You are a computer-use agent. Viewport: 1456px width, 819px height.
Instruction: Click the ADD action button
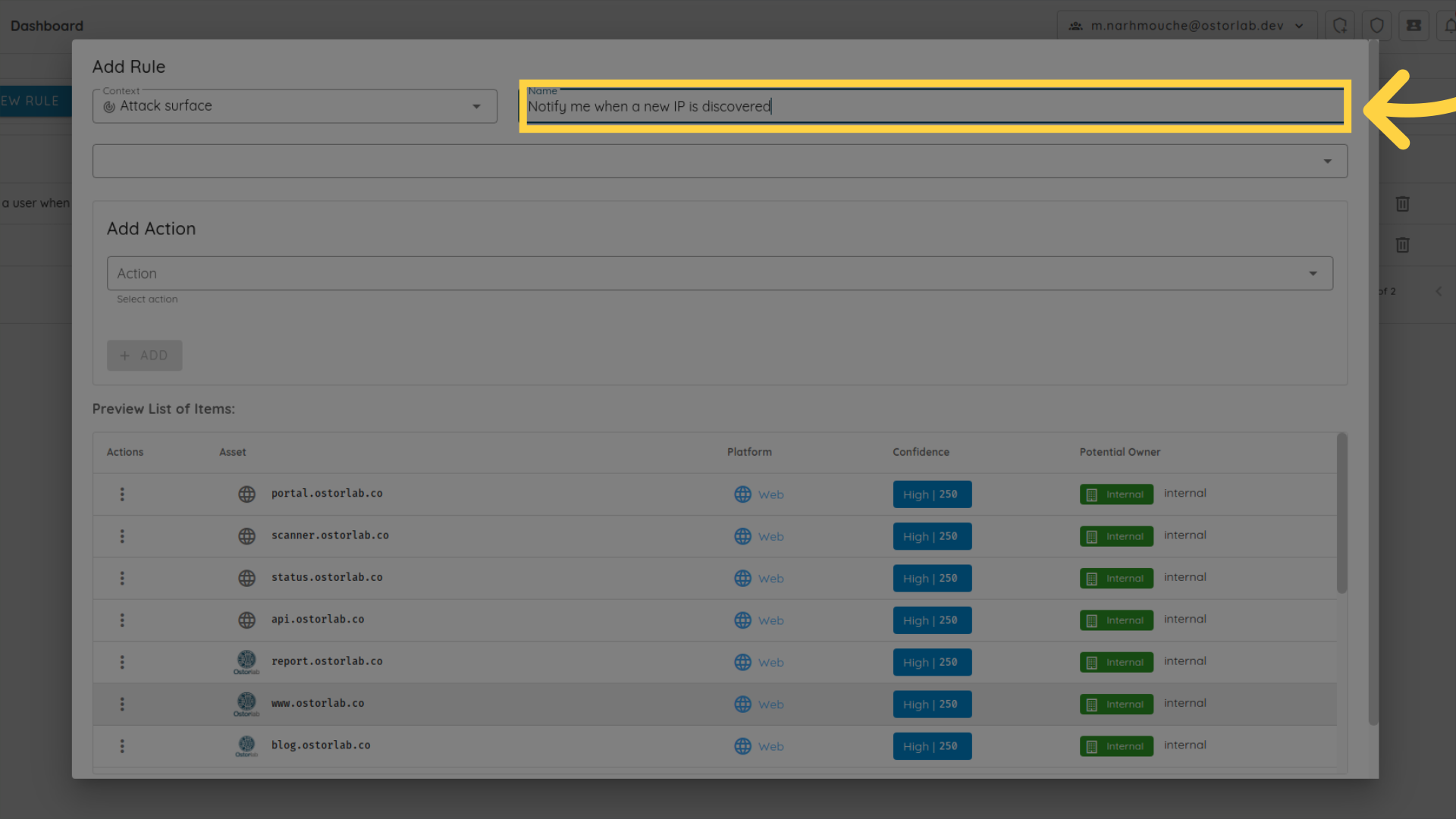(x=144, y=356)
